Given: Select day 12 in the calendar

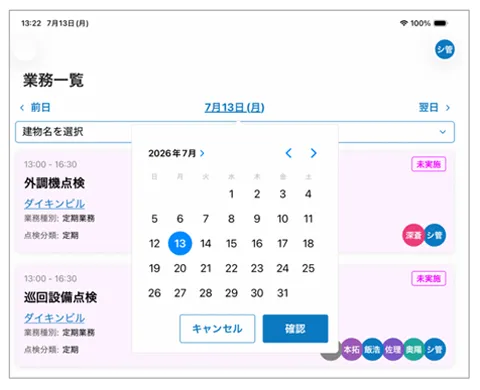Looking at the screenshot, I should [154, 243].
